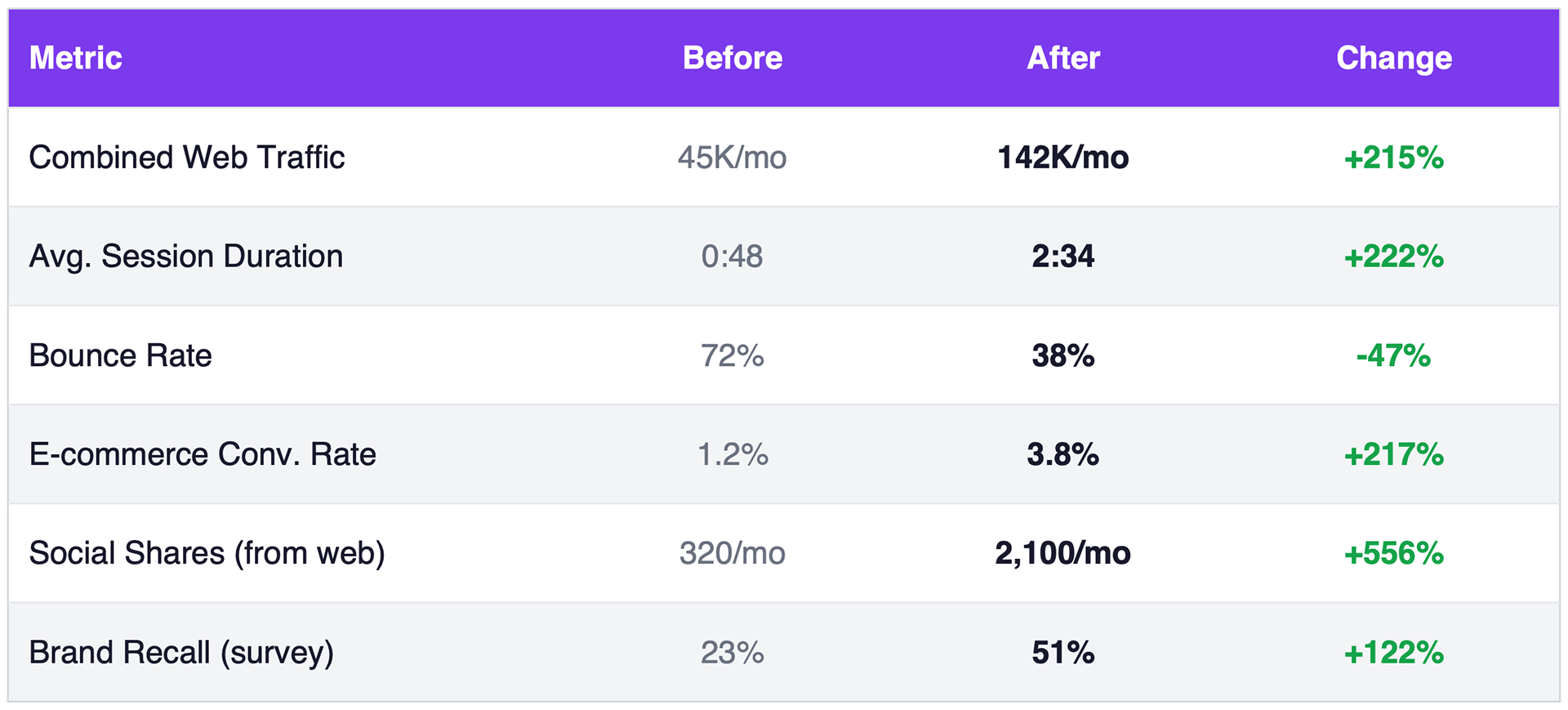Click the Before column header
The height and width of the screenshot is (710, 1568).
[x=733, y=58]
